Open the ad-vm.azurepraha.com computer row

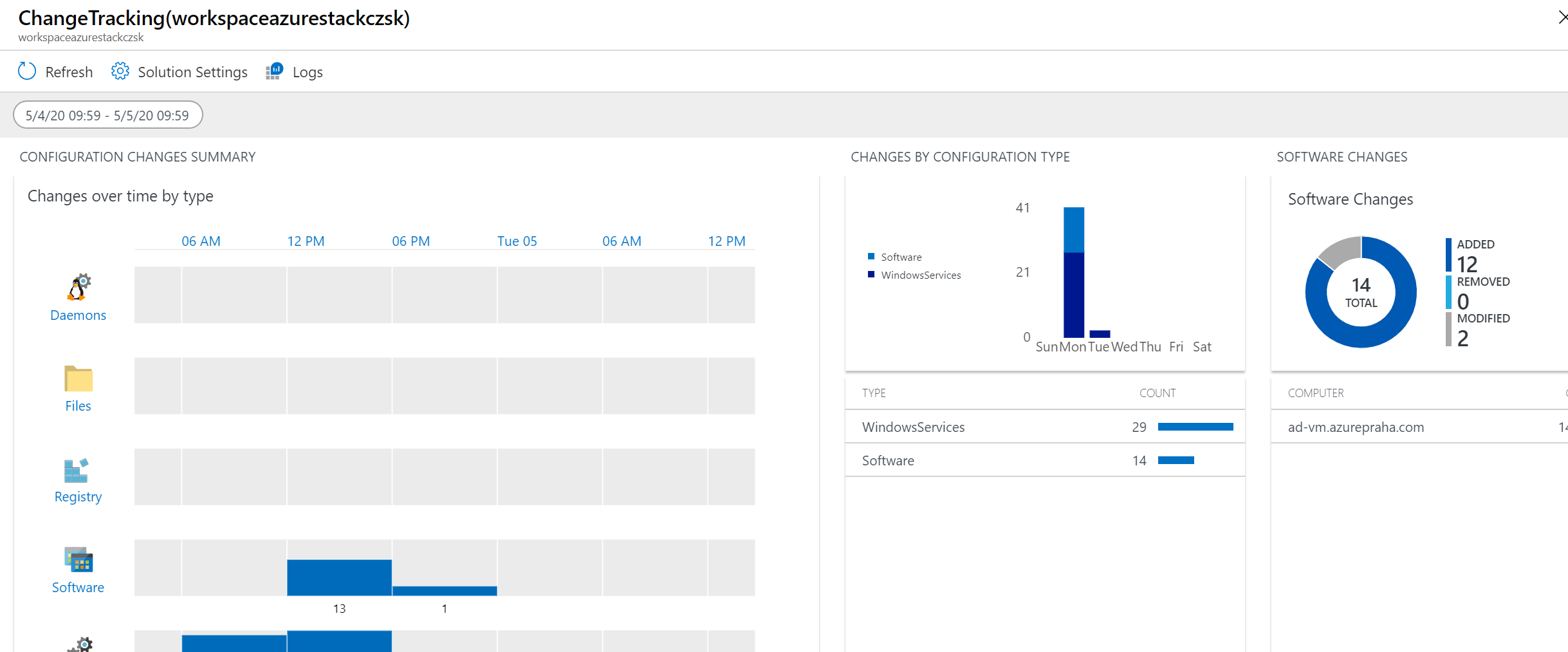pos(1356,427)
